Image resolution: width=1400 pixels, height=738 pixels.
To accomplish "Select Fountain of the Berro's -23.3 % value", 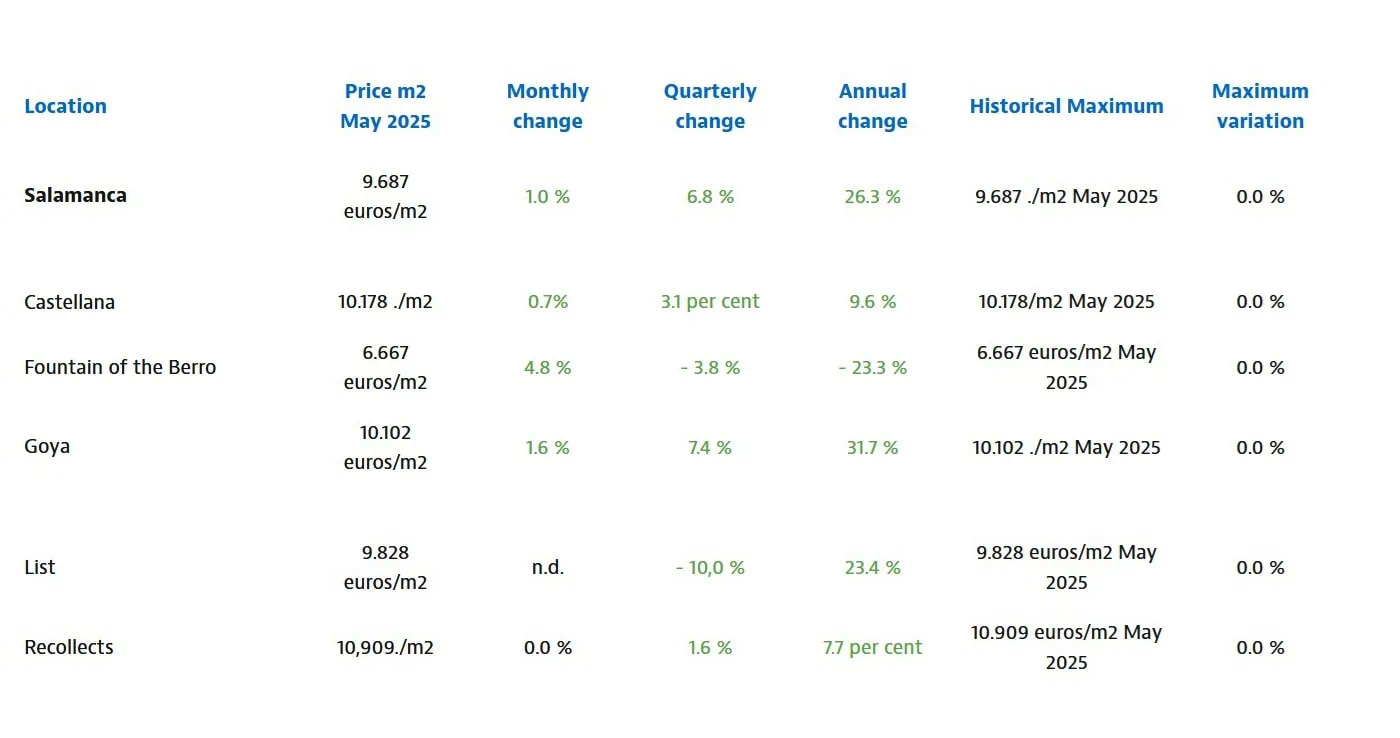I will point(872,368).
